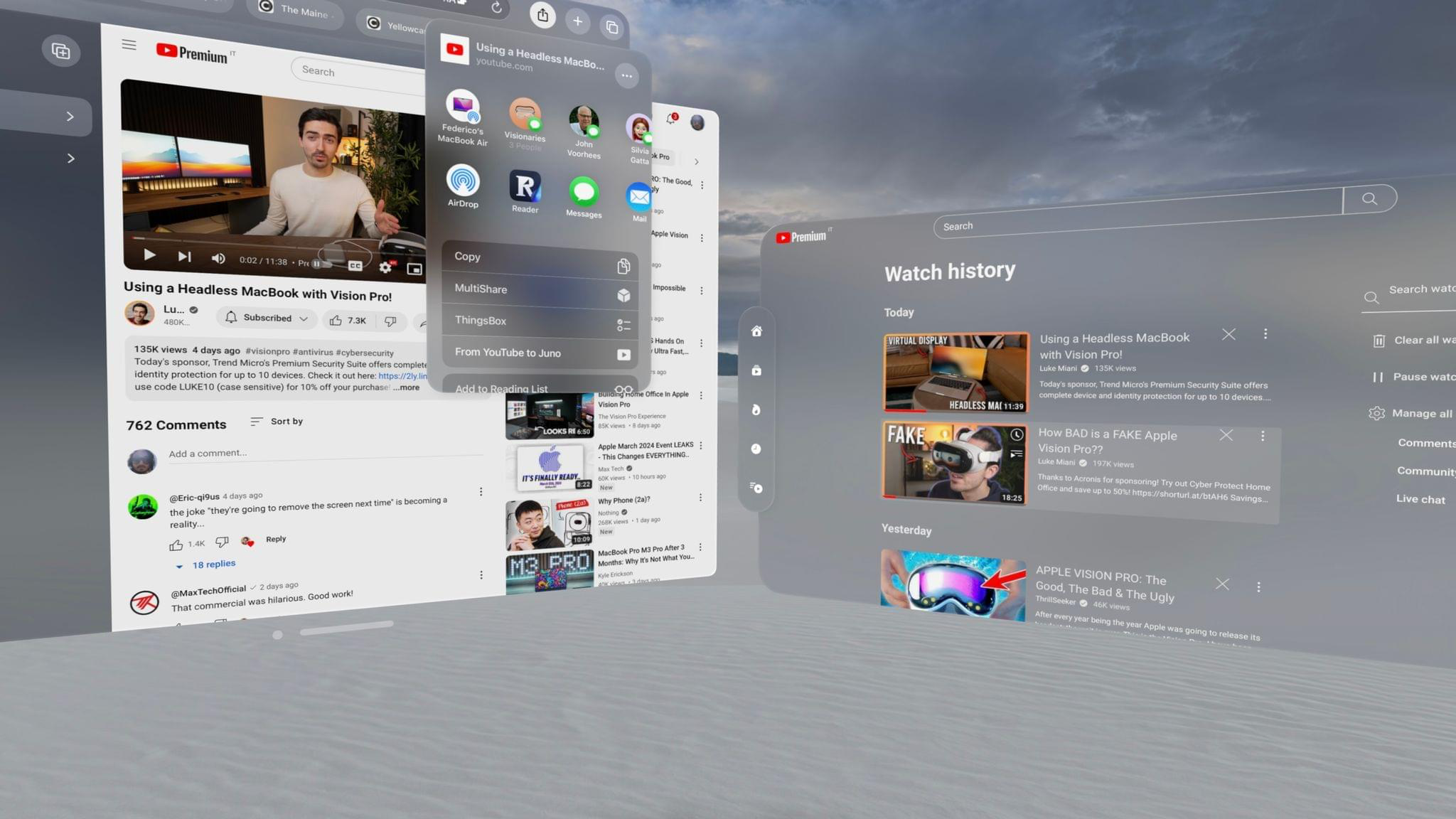
Task: Share to Federico's MacBook Air
Action: 462,118
